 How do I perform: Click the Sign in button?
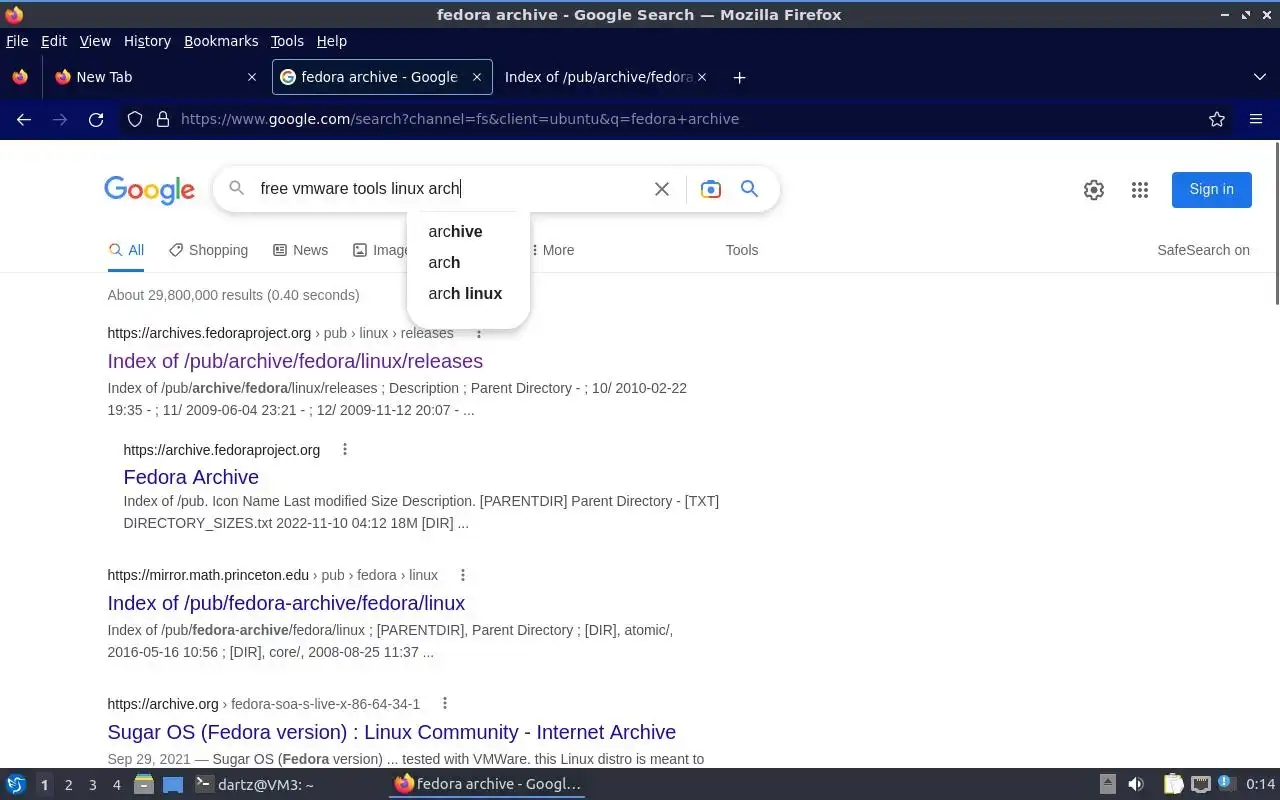click(1212, 189)
